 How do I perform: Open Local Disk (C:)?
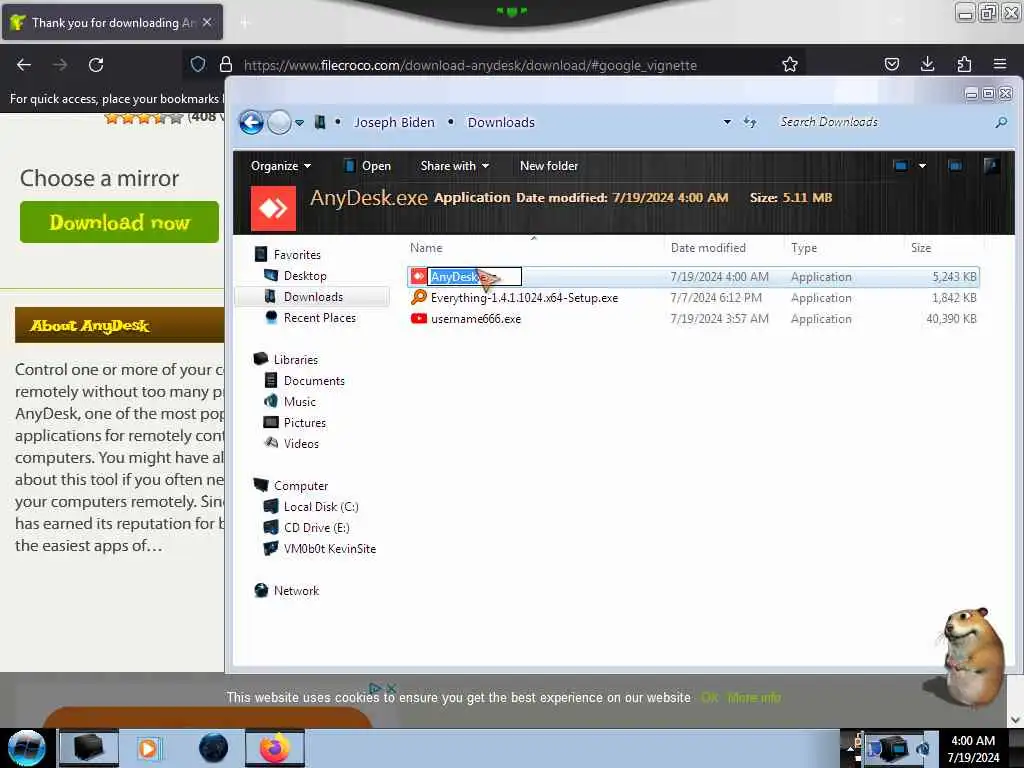click(x=321, y=507)
